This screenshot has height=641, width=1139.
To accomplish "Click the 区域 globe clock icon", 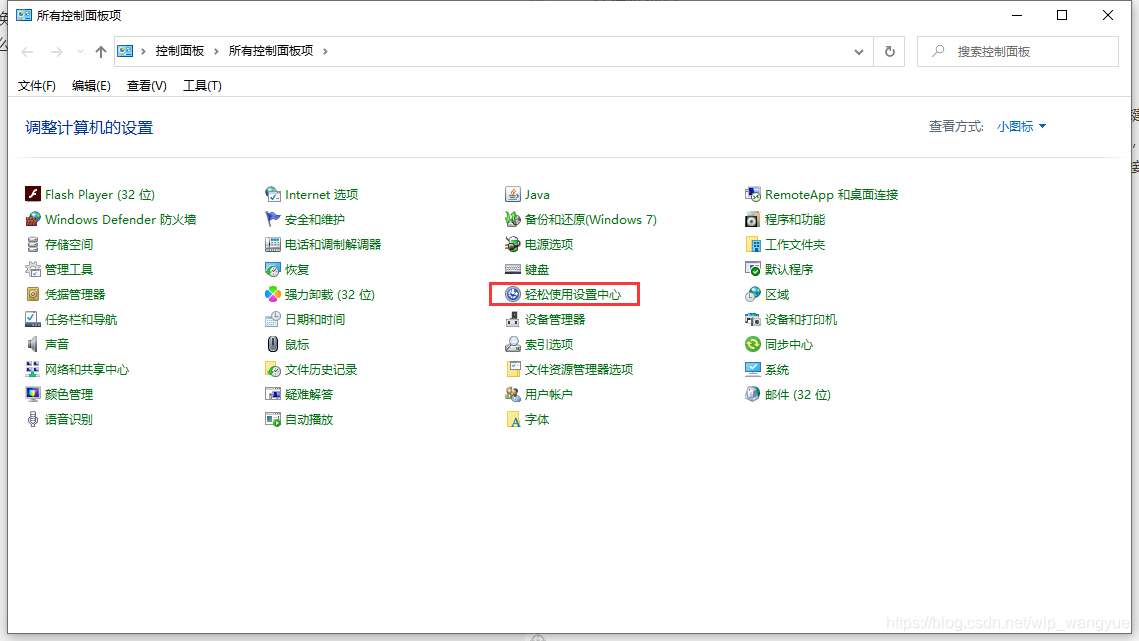I will coord(753,294).
